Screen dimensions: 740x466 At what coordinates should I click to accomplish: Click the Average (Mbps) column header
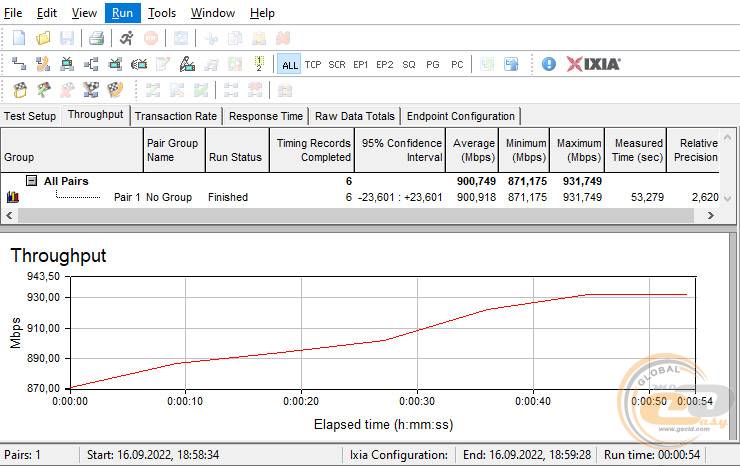pyautogui.click(x=473, y=150)
